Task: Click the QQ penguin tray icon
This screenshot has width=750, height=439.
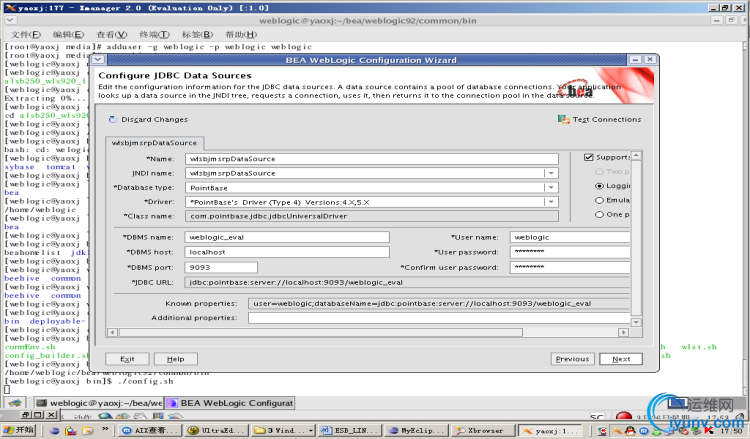Action: [629, 431]
